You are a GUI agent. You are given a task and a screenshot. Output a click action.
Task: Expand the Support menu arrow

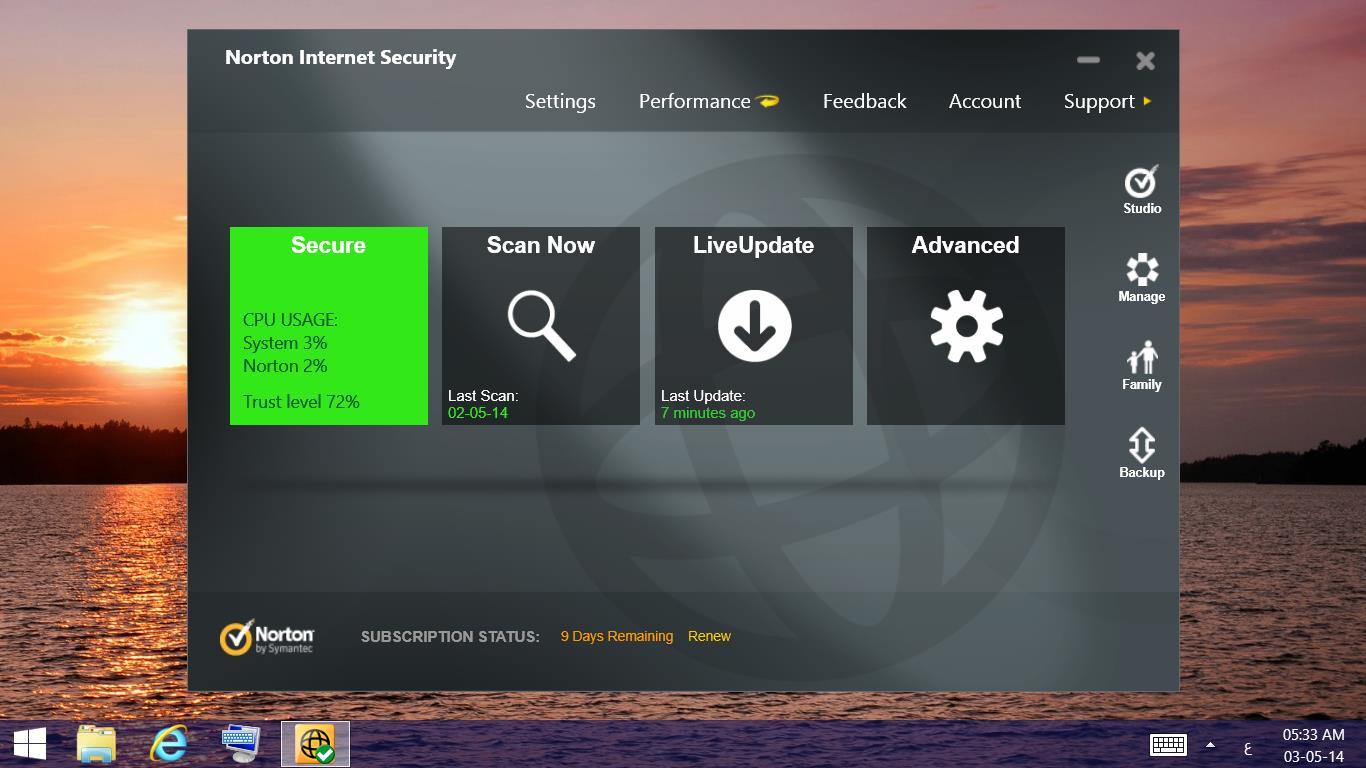coord(1147,101)
